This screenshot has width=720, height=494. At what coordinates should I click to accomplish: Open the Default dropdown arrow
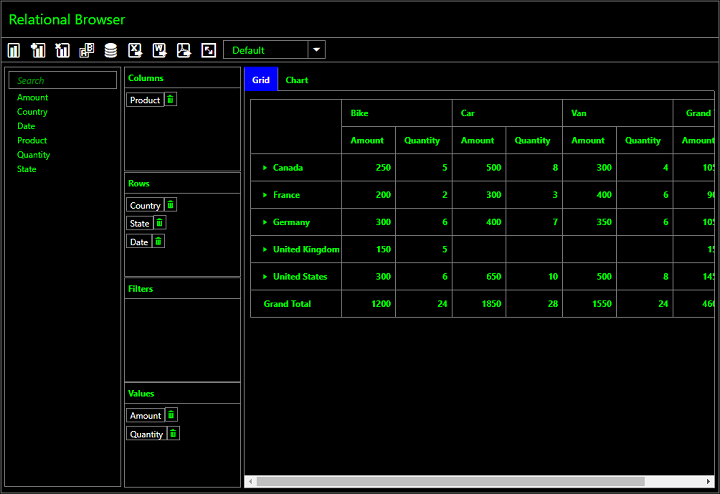tap(317, 50)
